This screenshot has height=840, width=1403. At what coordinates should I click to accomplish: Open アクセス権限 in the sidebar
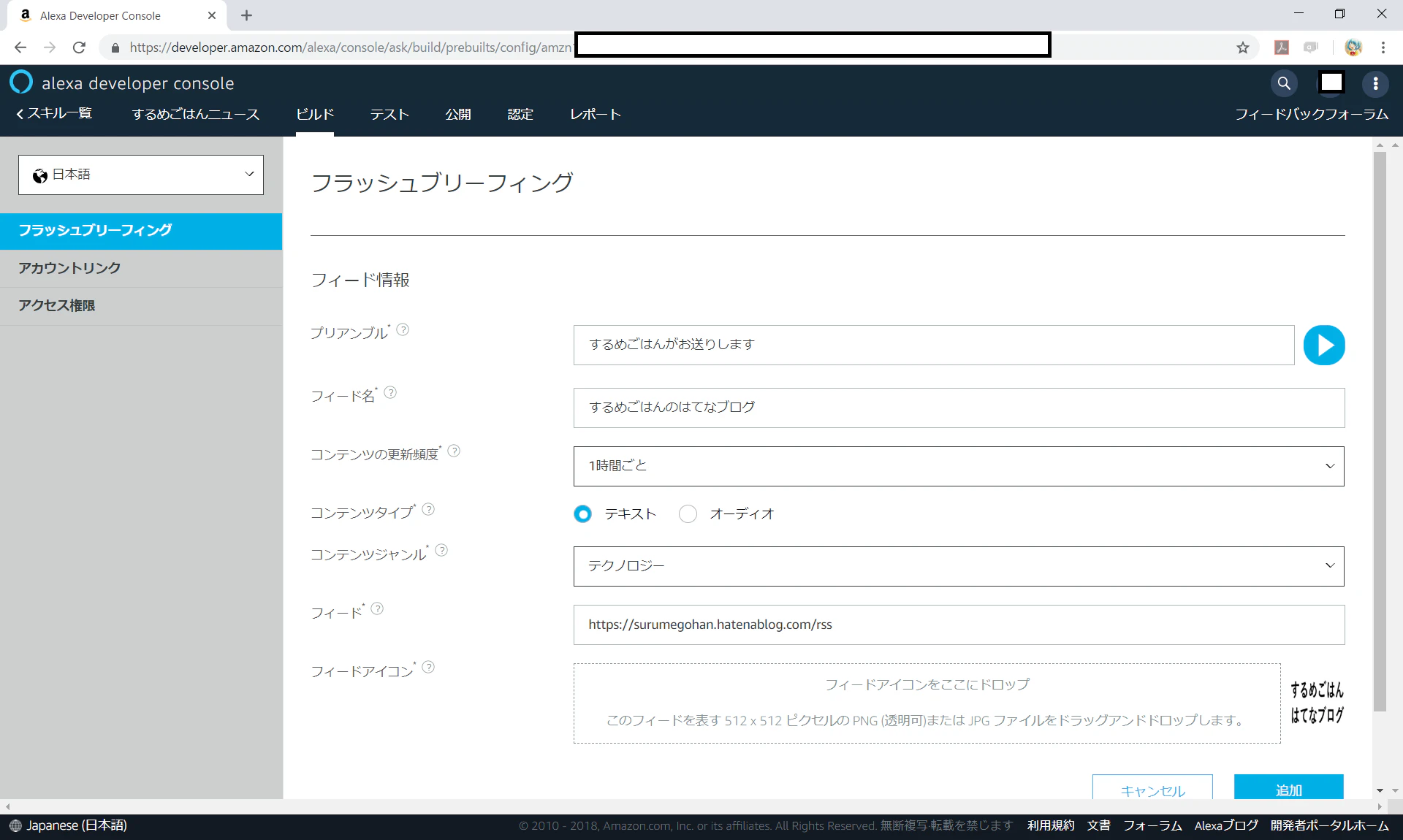tap(141, 306)
